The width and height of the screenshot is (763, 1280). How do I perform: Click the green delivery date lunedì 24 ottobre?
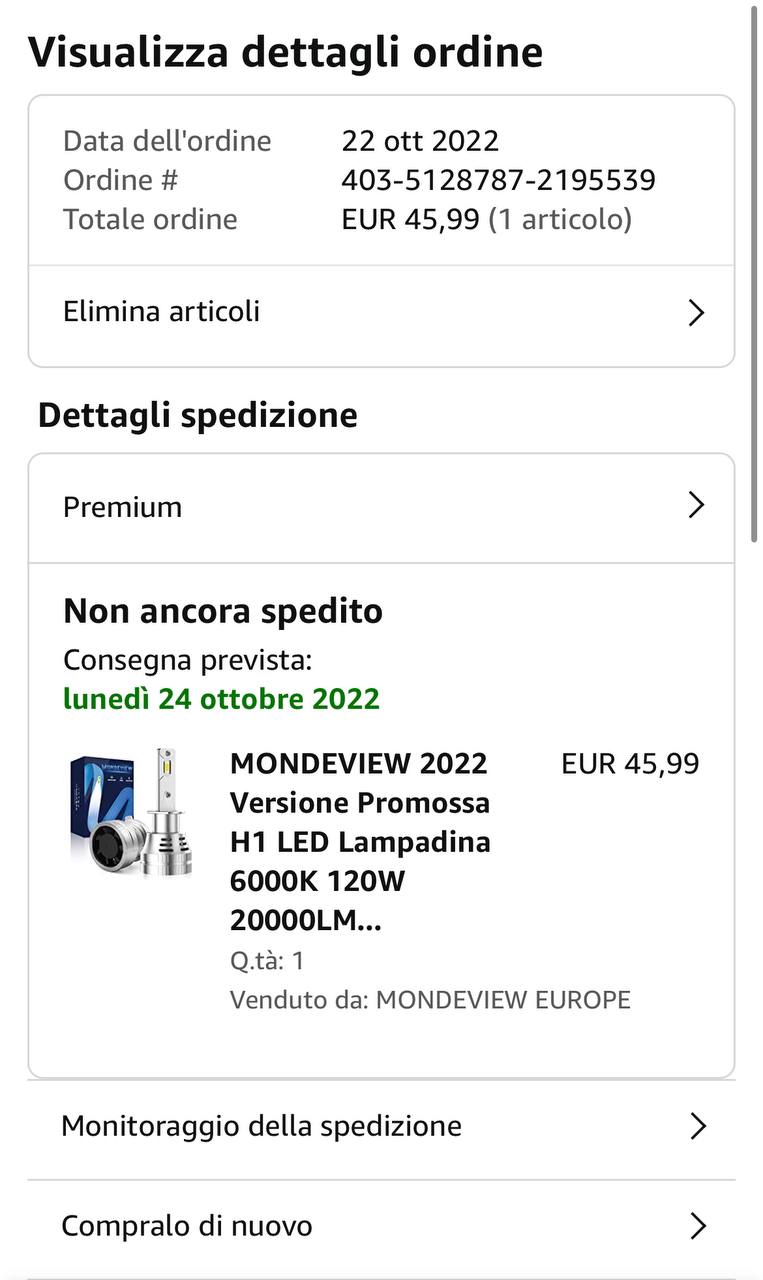221,698
